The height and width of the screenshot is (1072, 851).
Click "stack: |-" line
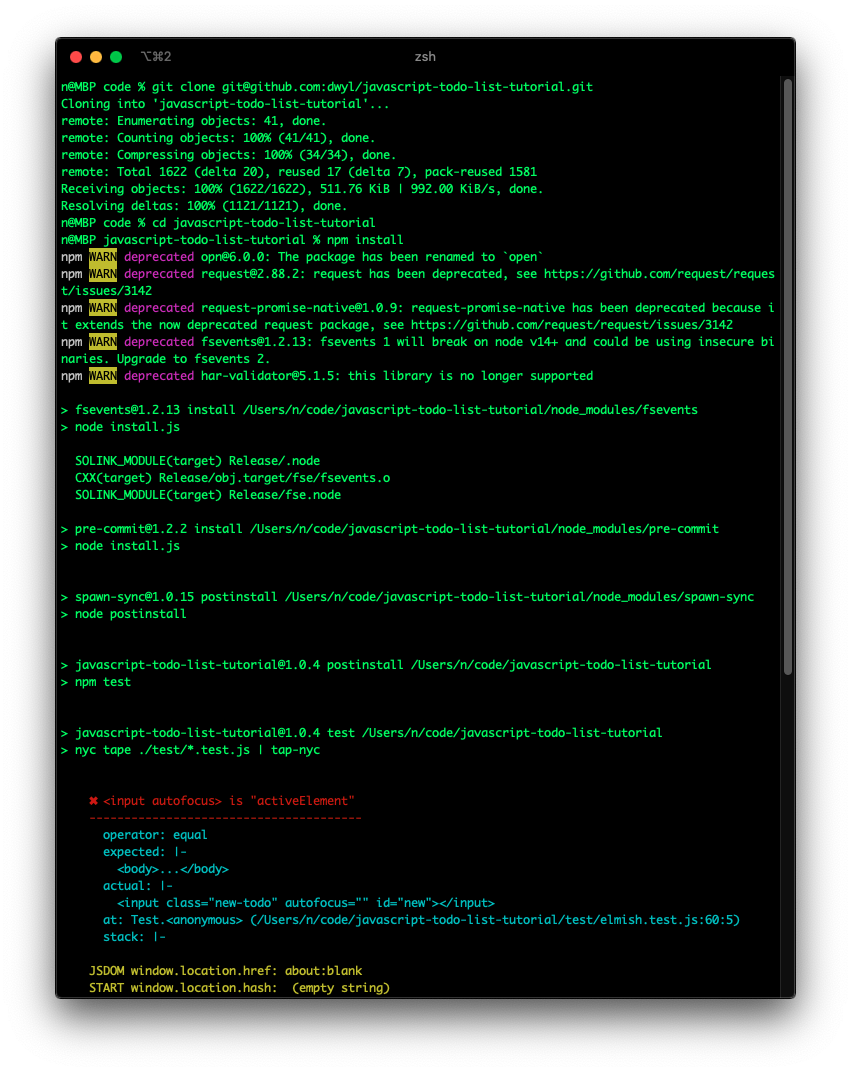134,937
